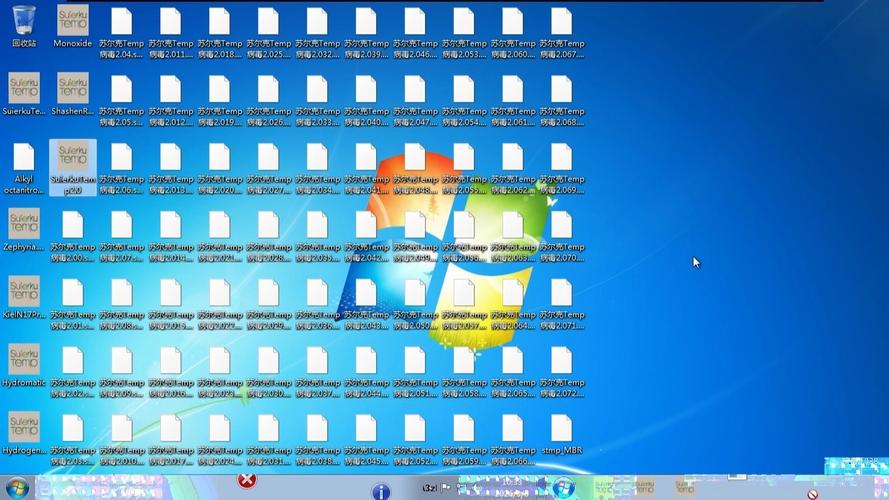Select file 苏尔壳Temp病毒2.047...
This screenshot has width=889, height=500.
tap(415, 100)
